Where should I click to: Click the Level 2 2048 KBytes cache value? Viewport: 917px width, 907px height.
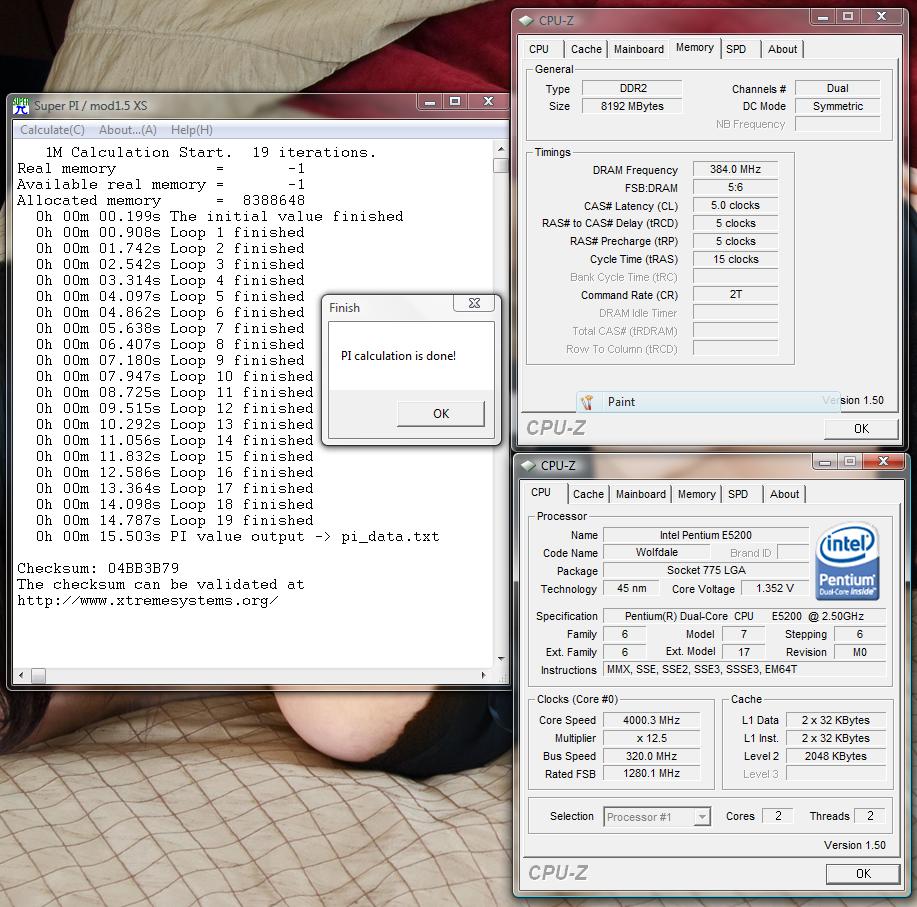point(835,756)
